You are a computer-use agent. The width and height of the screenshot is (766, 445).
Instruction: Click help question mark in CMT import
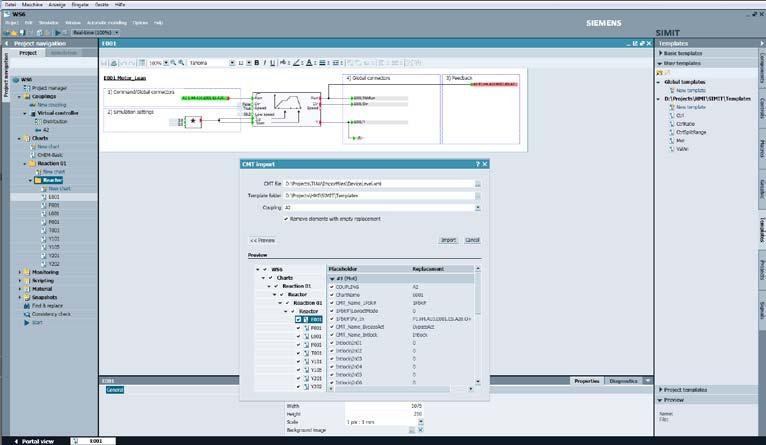[478, 164]
